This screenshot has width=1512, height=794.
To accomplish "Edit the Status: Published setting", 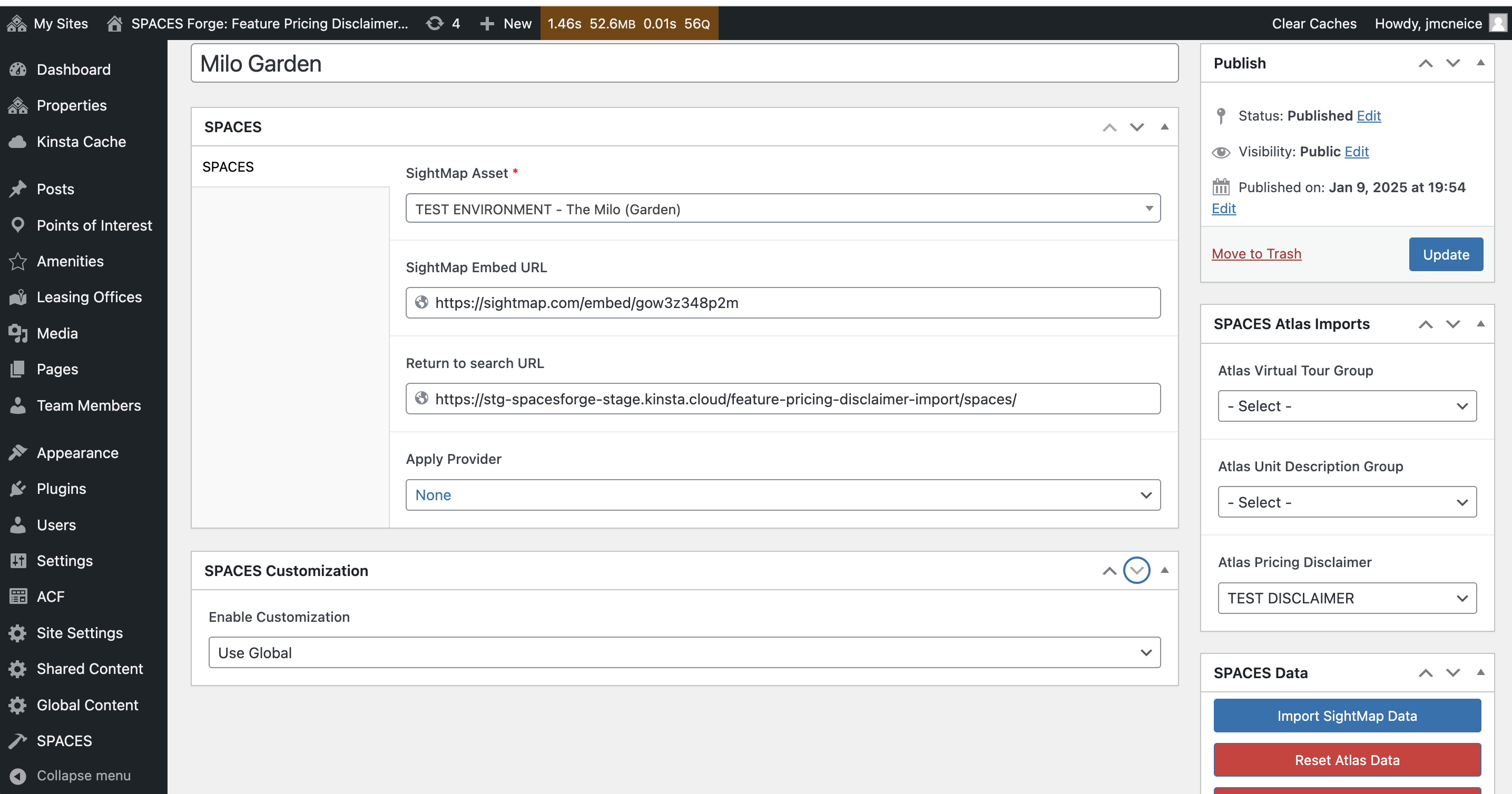I will click(1369, 115).
